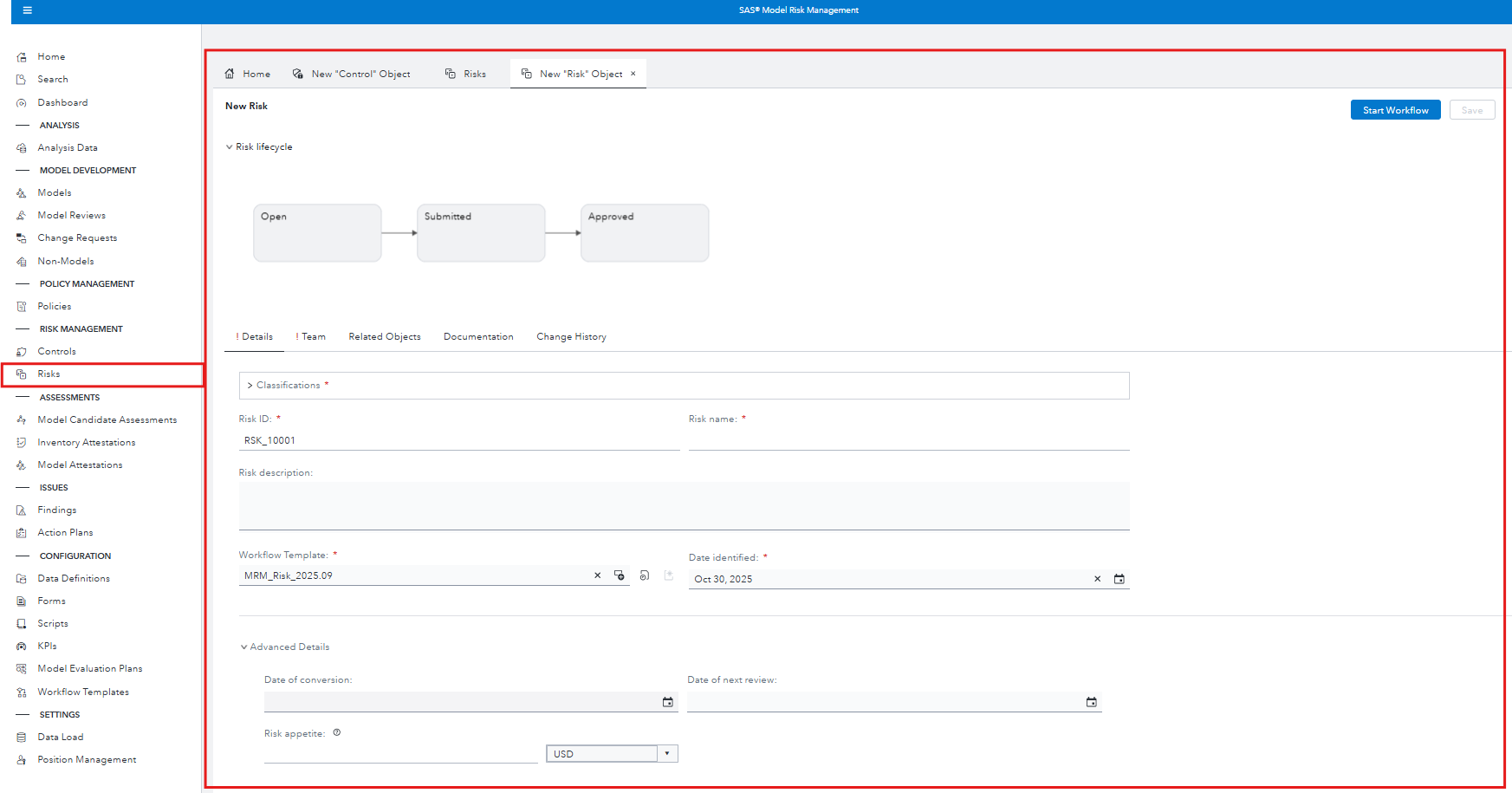Switch to the New "Control" Object tab
The image size is (1512, 793).
pos(352,74)
